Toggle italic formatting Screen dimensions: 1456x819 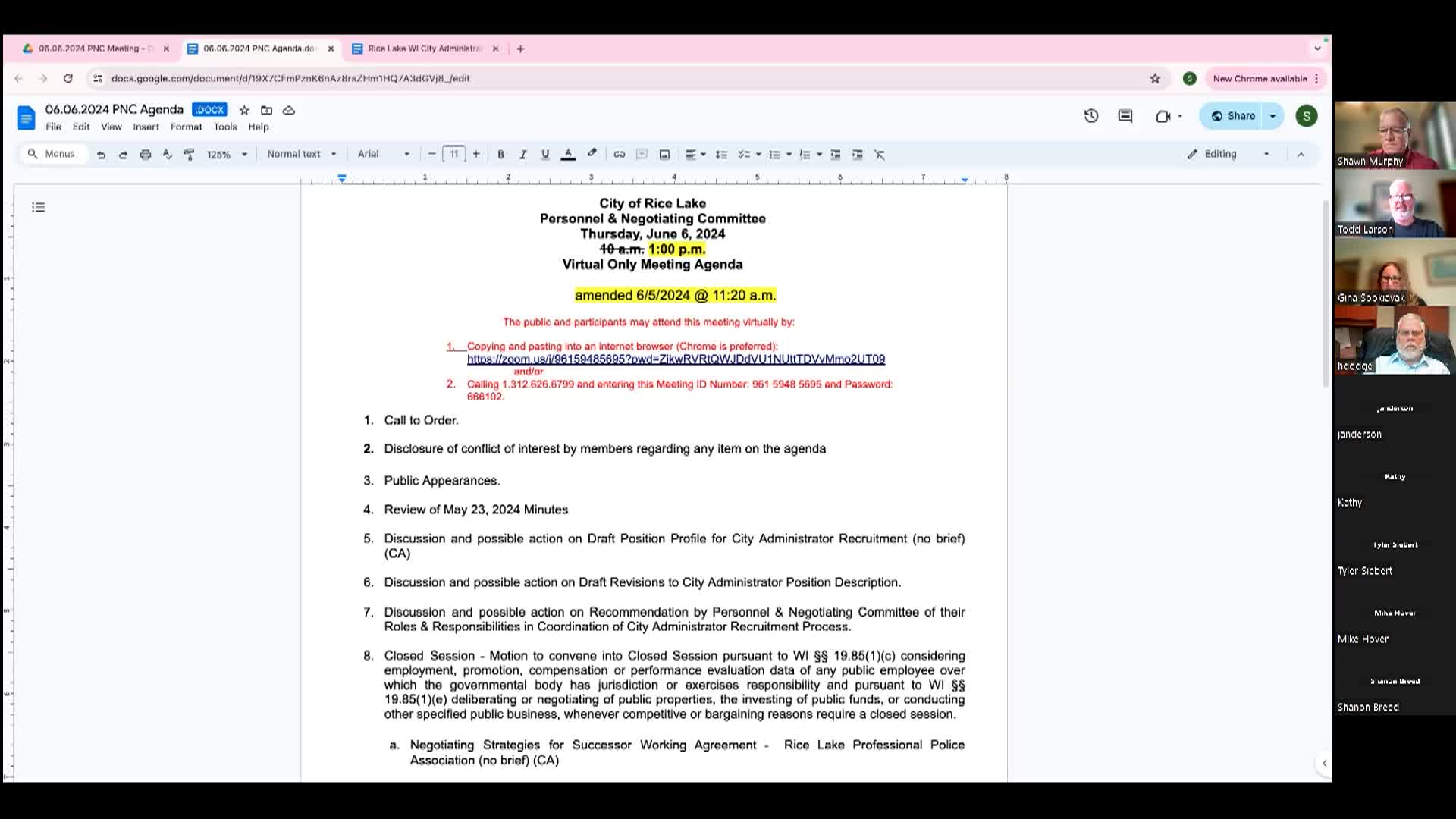(x=522, y=155)
